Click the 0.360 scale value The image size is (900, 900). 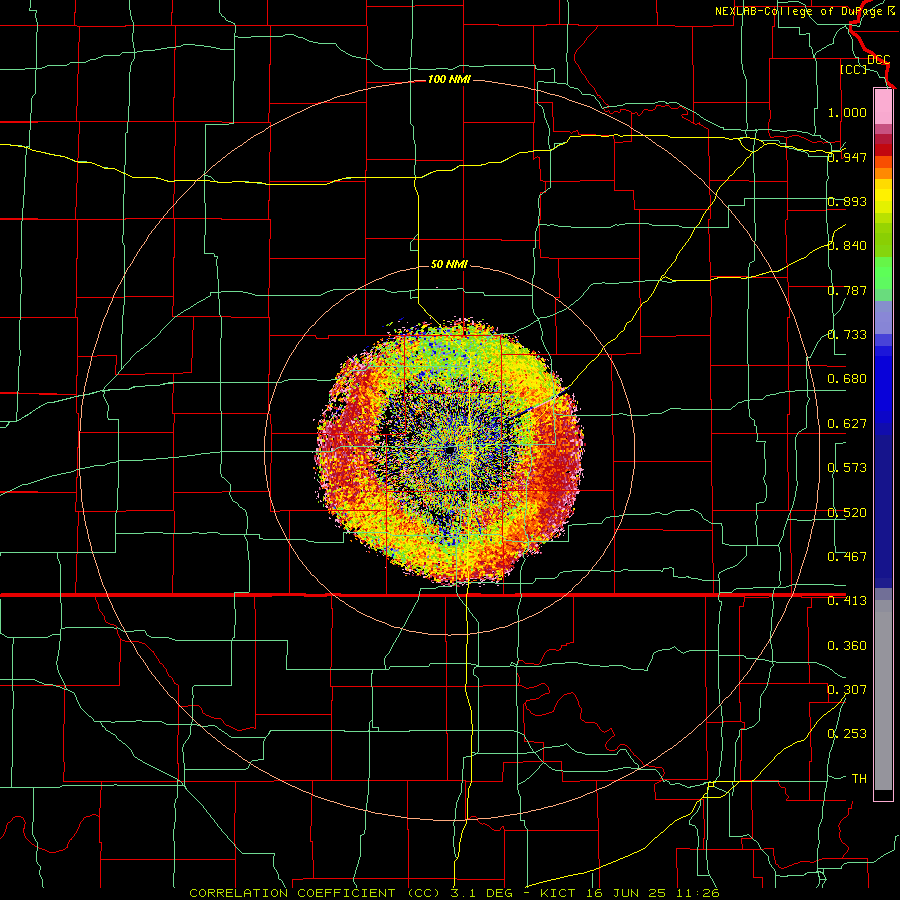pyautogui.click(x=847, y=646)
